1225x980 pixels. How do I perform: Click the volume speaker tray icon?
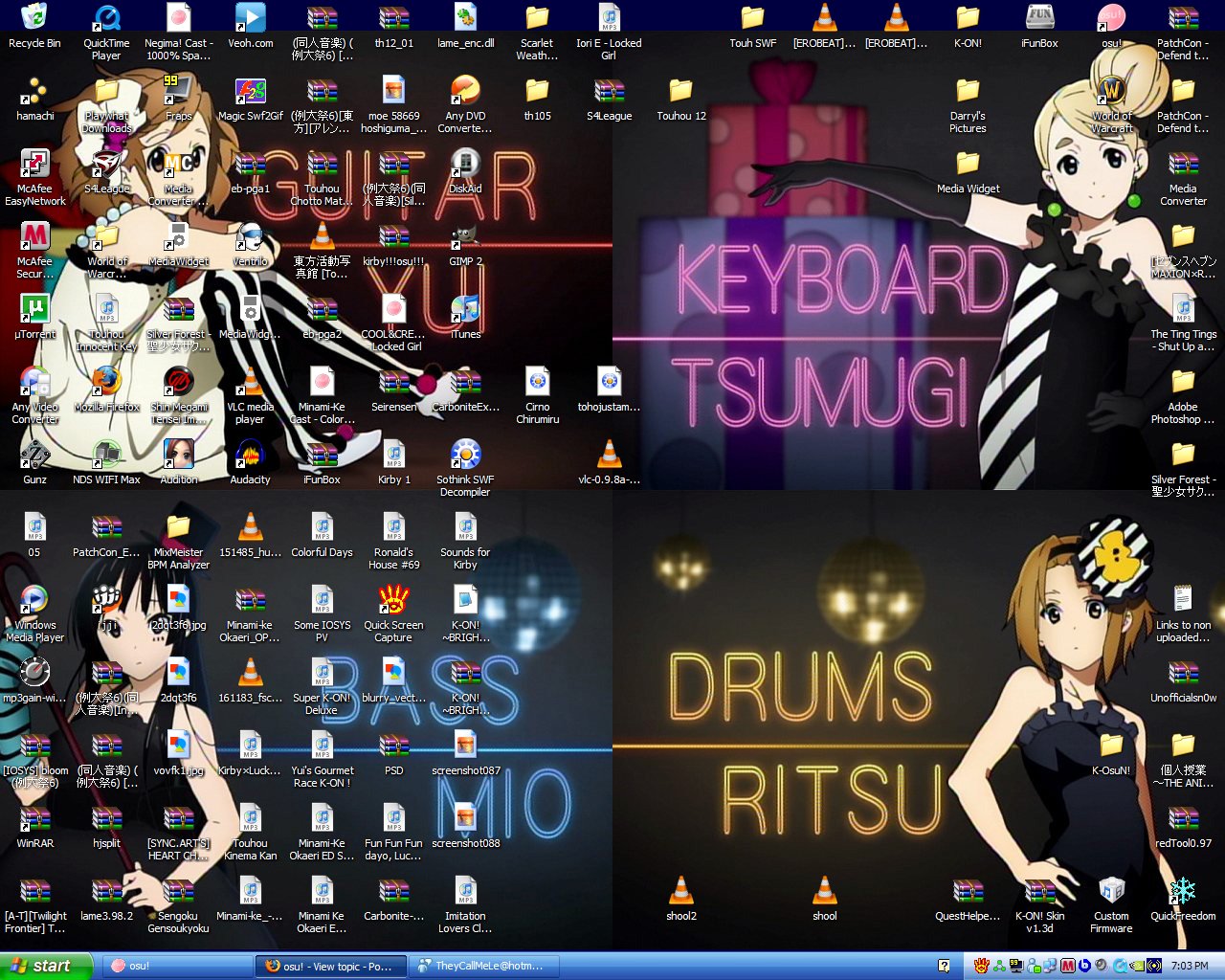[1101, 966]
